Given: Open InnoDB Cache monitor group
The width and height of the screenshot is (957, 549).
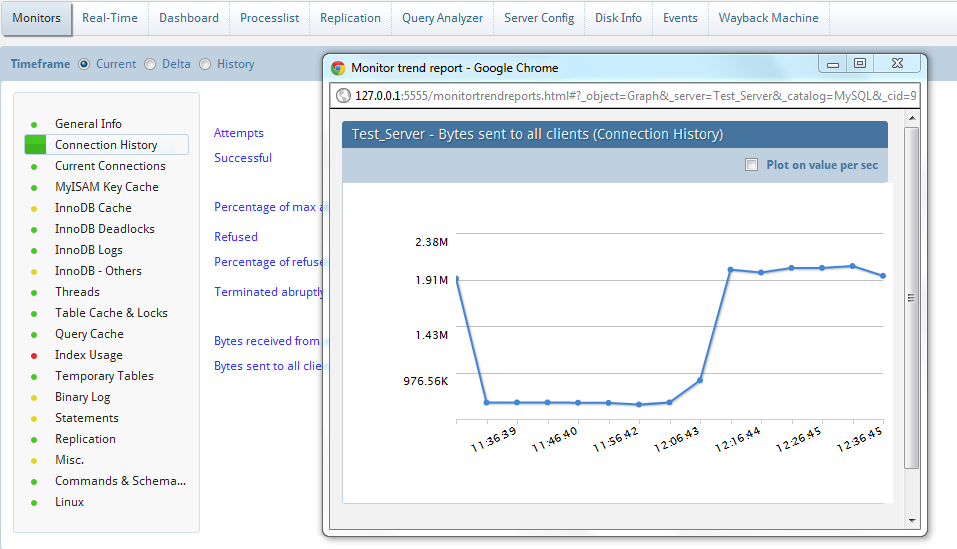Looking at the screenshot, I should [93, 208].
